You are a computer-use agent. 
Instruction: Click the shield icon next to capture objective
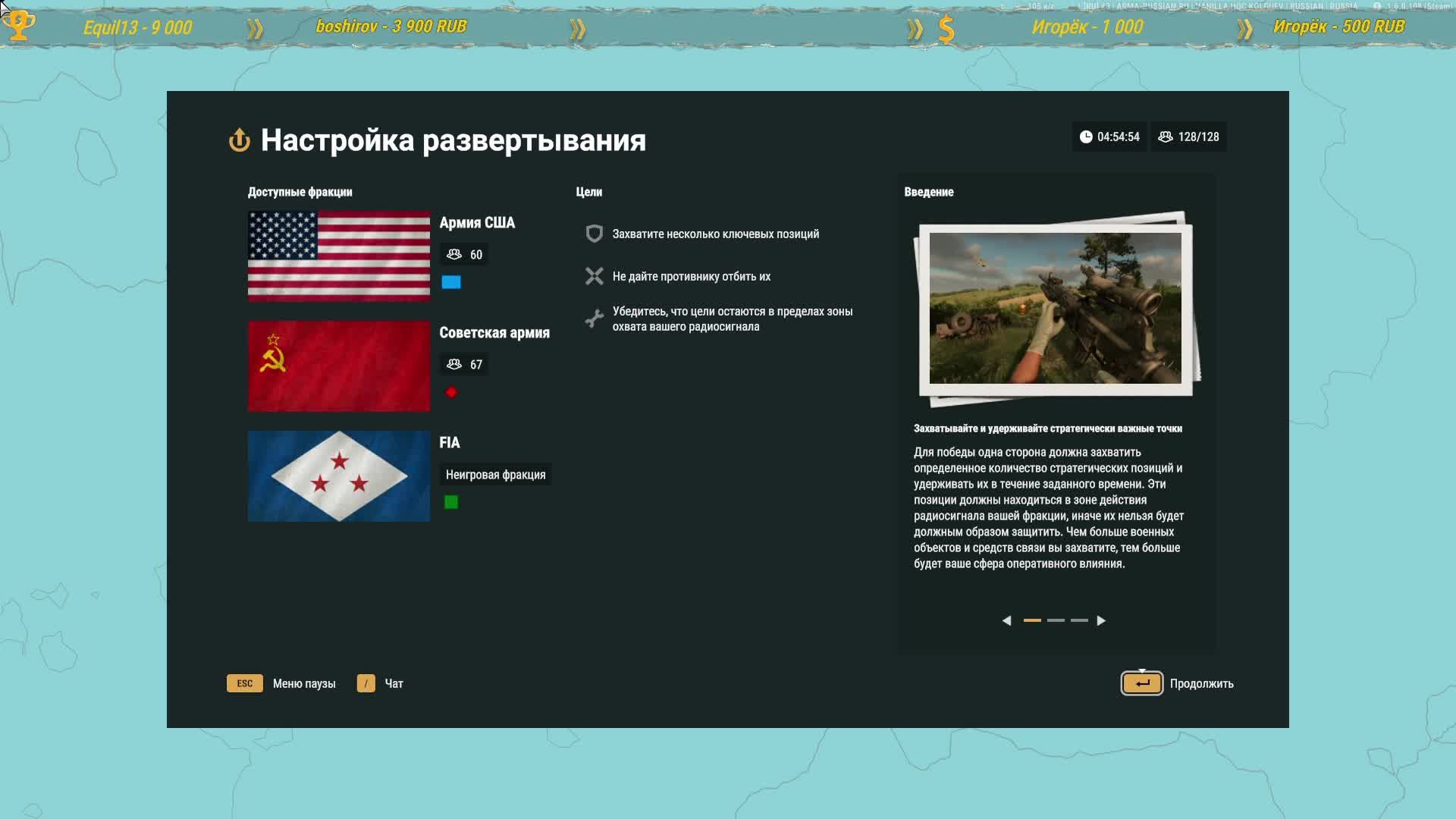pos(594,234)
